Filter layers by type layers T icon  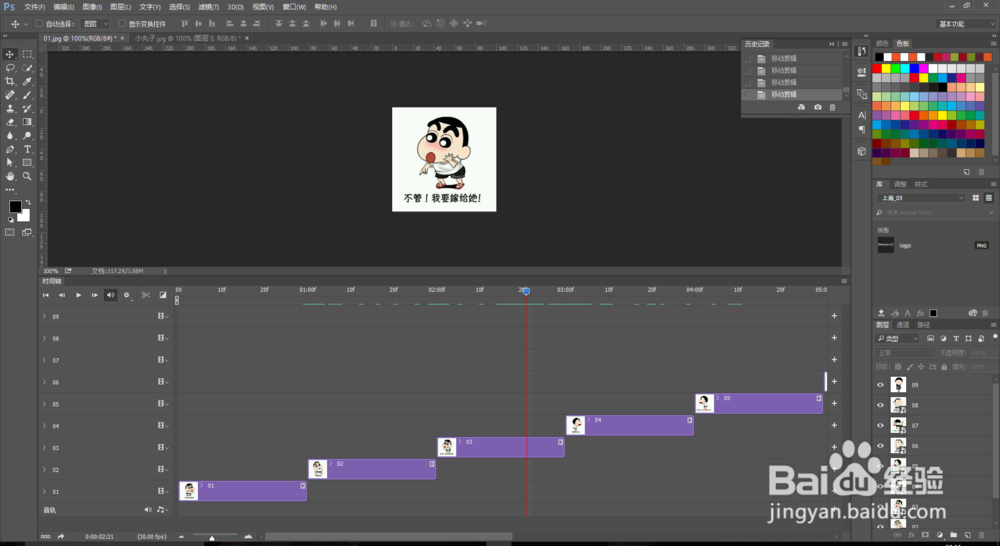(x=955, y=338)
